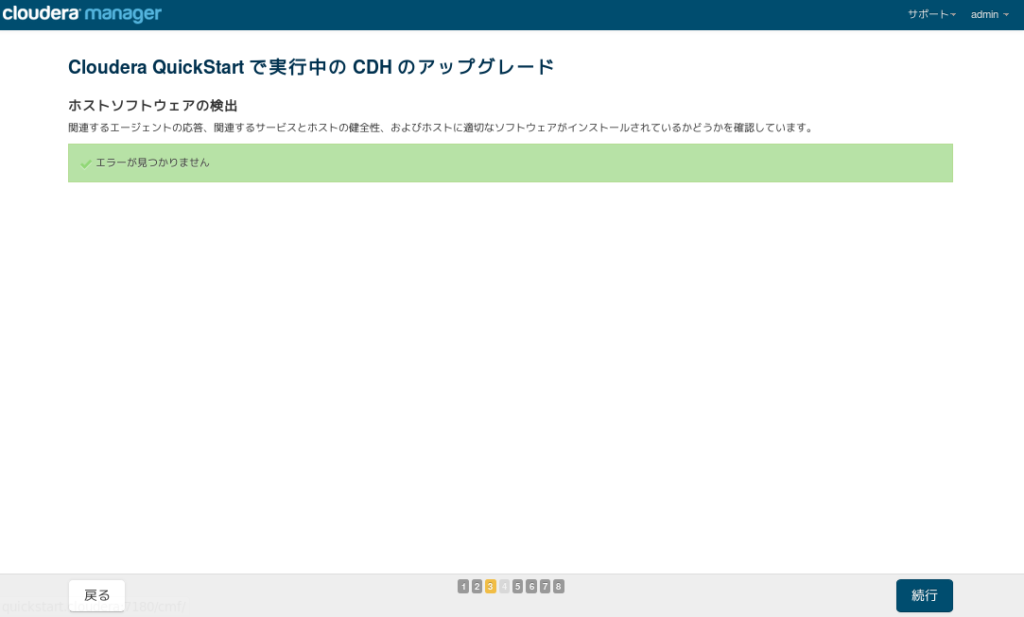The width and height of the screenshot is (1024, 617).
Task: Jump to final step 8 badge
Action: coord(558,586)
